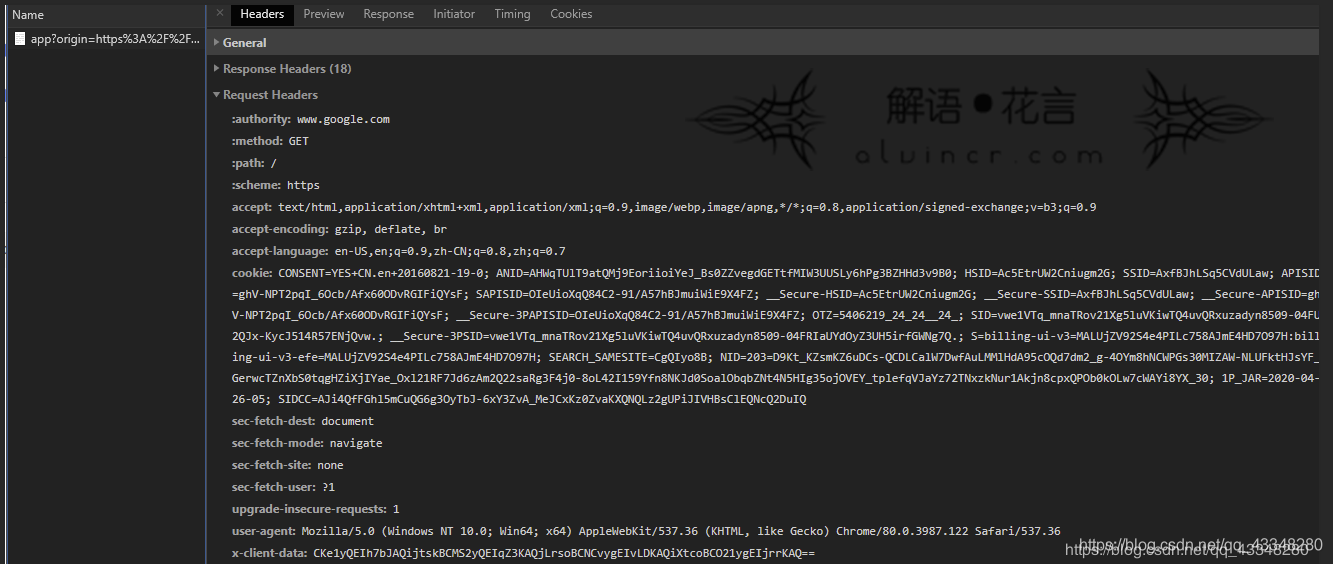Image resolution: width=1333 pixels, height=564 pixels.
Task: Click the sec-fetch-site none row
Action: [x=287, y=465]
